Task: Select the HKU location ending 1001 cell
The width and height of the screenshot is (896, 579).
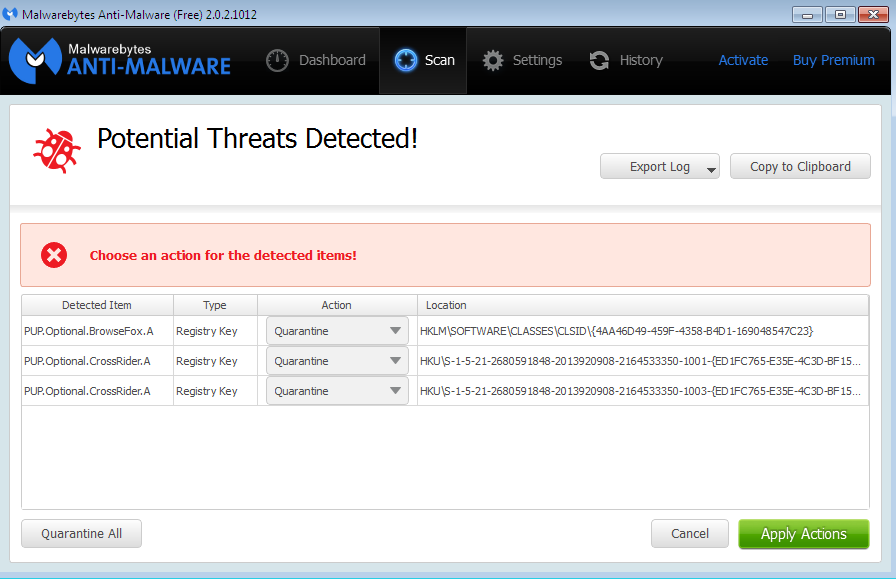Action: 643,361
